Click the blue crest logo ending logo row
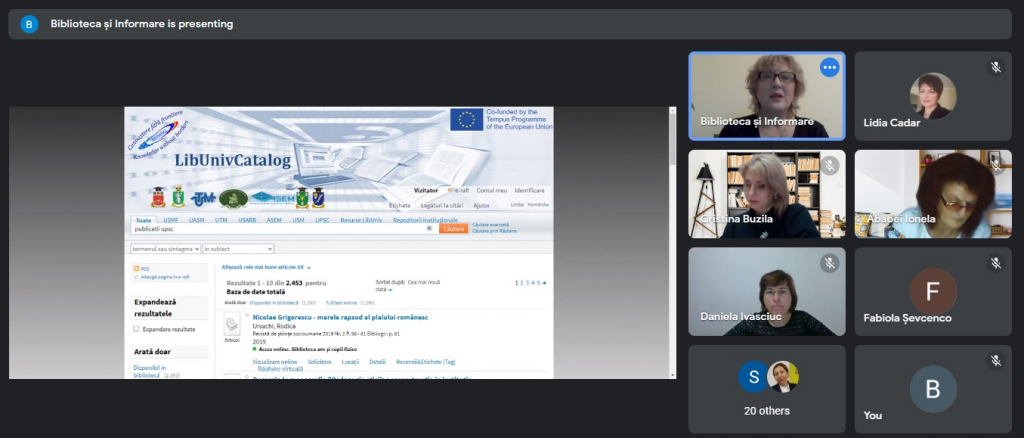 pos(318,198)
